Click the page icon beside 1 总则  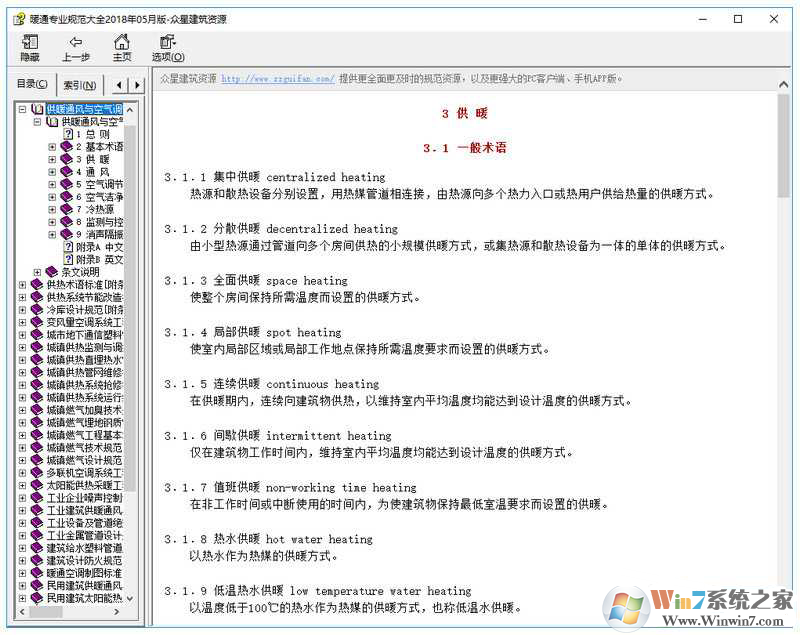(x=68, y=134)
